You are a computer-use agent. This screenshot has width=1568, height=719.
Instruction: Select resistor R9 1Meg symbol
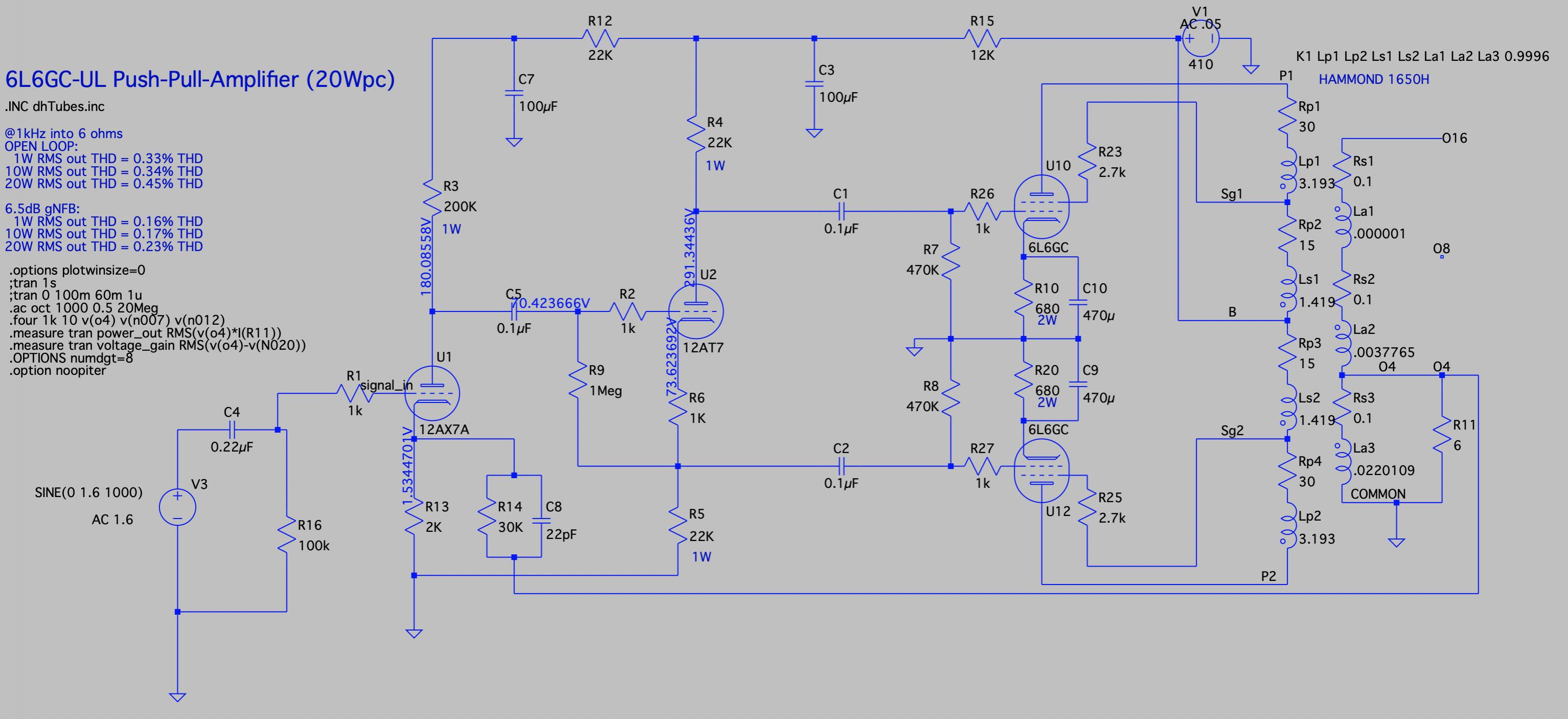[578, 380]
